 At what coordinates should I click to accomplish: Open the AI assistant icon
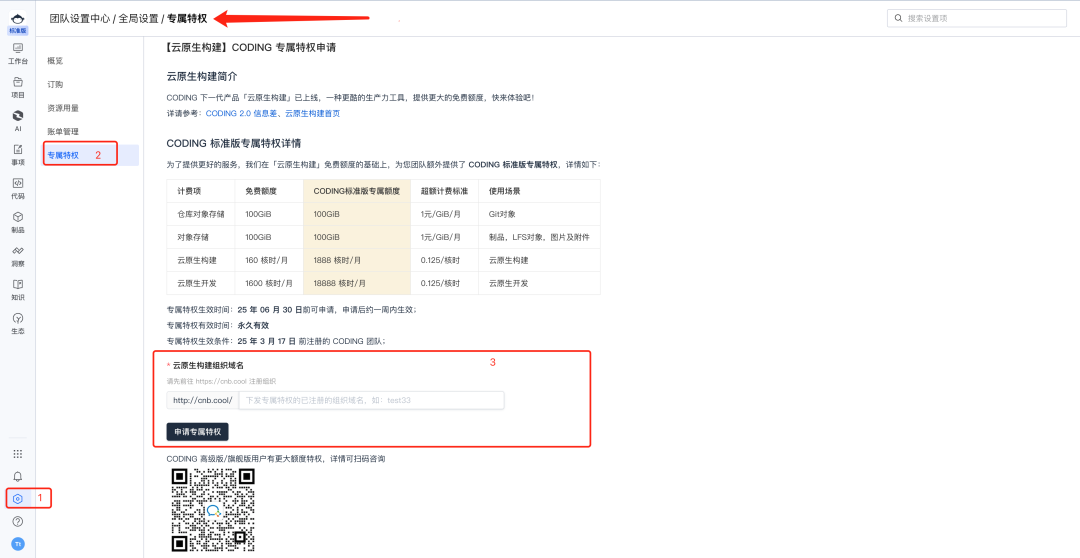coord(18,121)
